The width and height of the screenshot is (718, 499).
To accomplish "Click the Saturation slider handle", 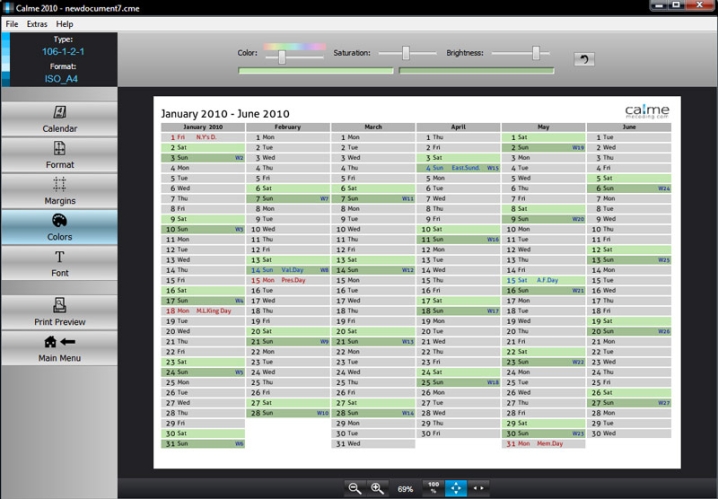I will point(408,52).
